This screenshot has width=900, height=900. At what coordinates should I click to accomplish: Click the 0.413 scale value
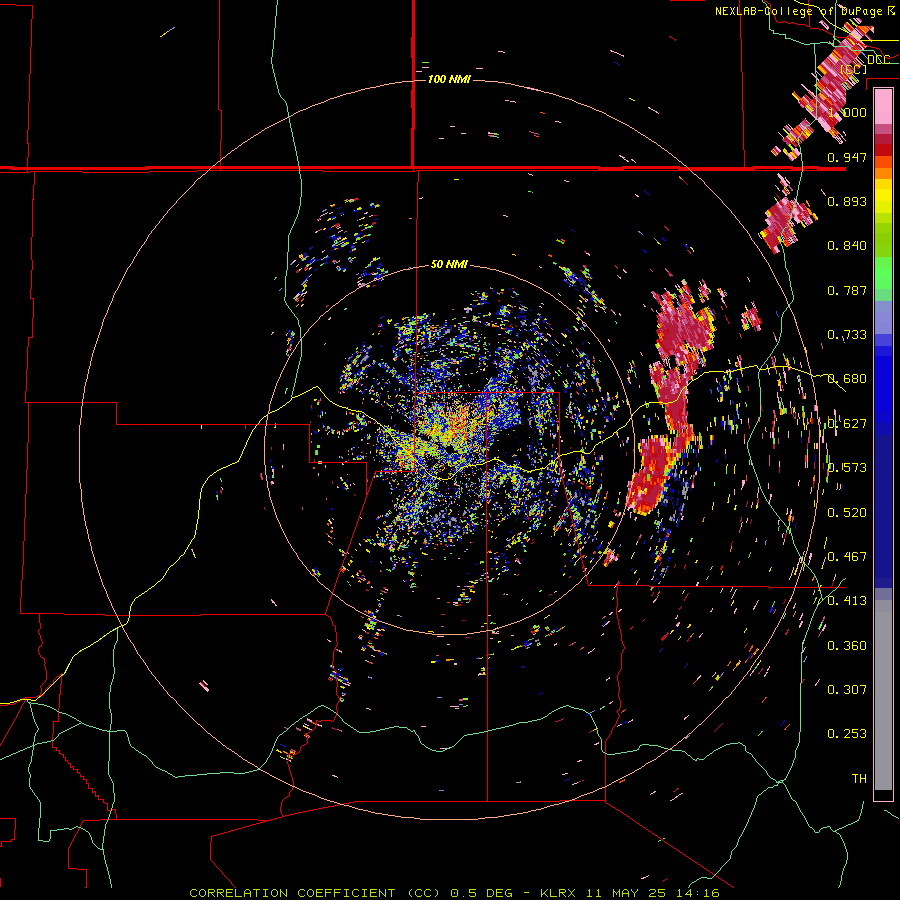[847, 601]
